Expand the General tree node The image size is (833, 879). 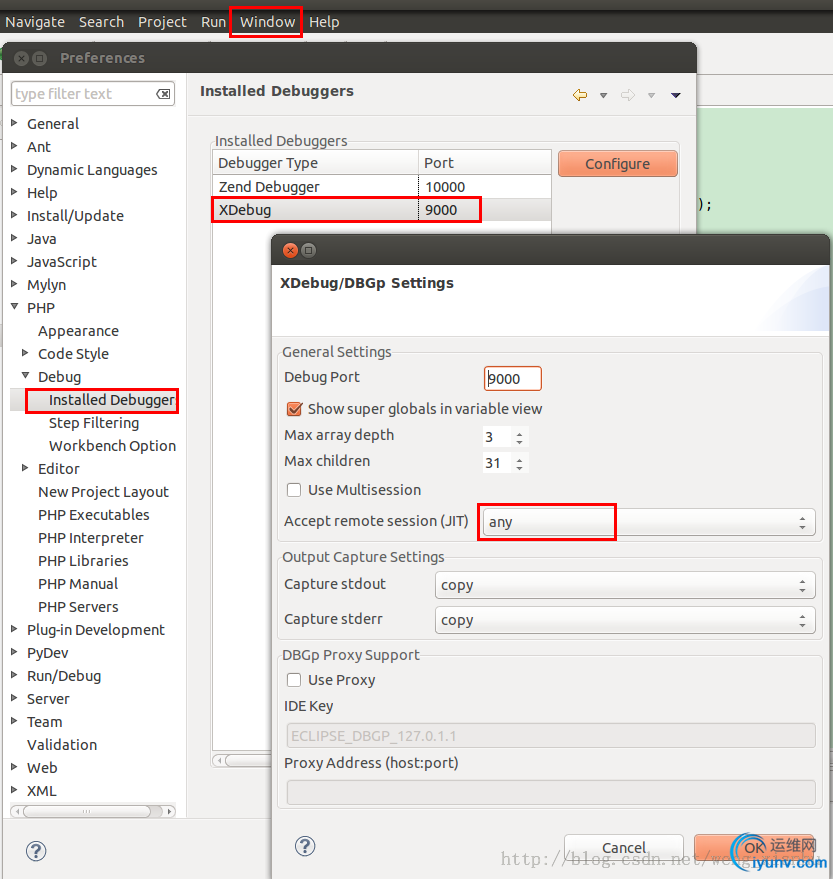15,123
